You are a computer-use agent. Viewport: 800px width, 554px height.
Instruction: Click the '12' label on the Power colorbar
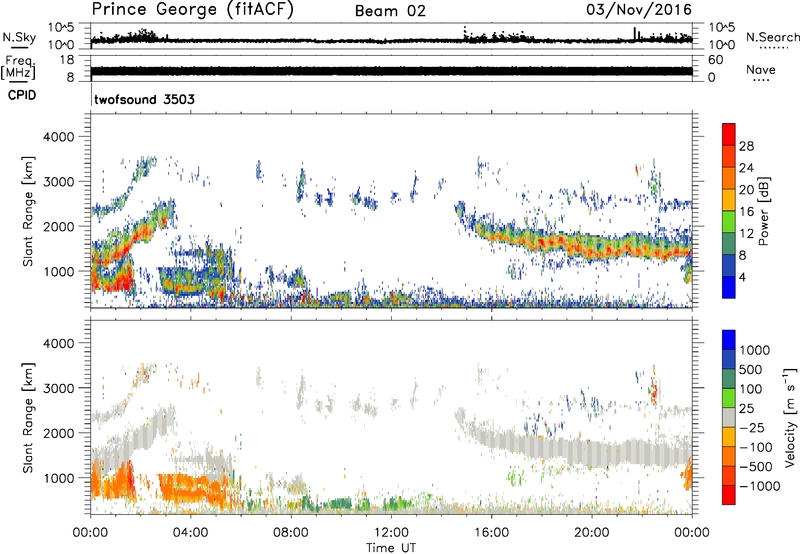(x=746, y=234)
